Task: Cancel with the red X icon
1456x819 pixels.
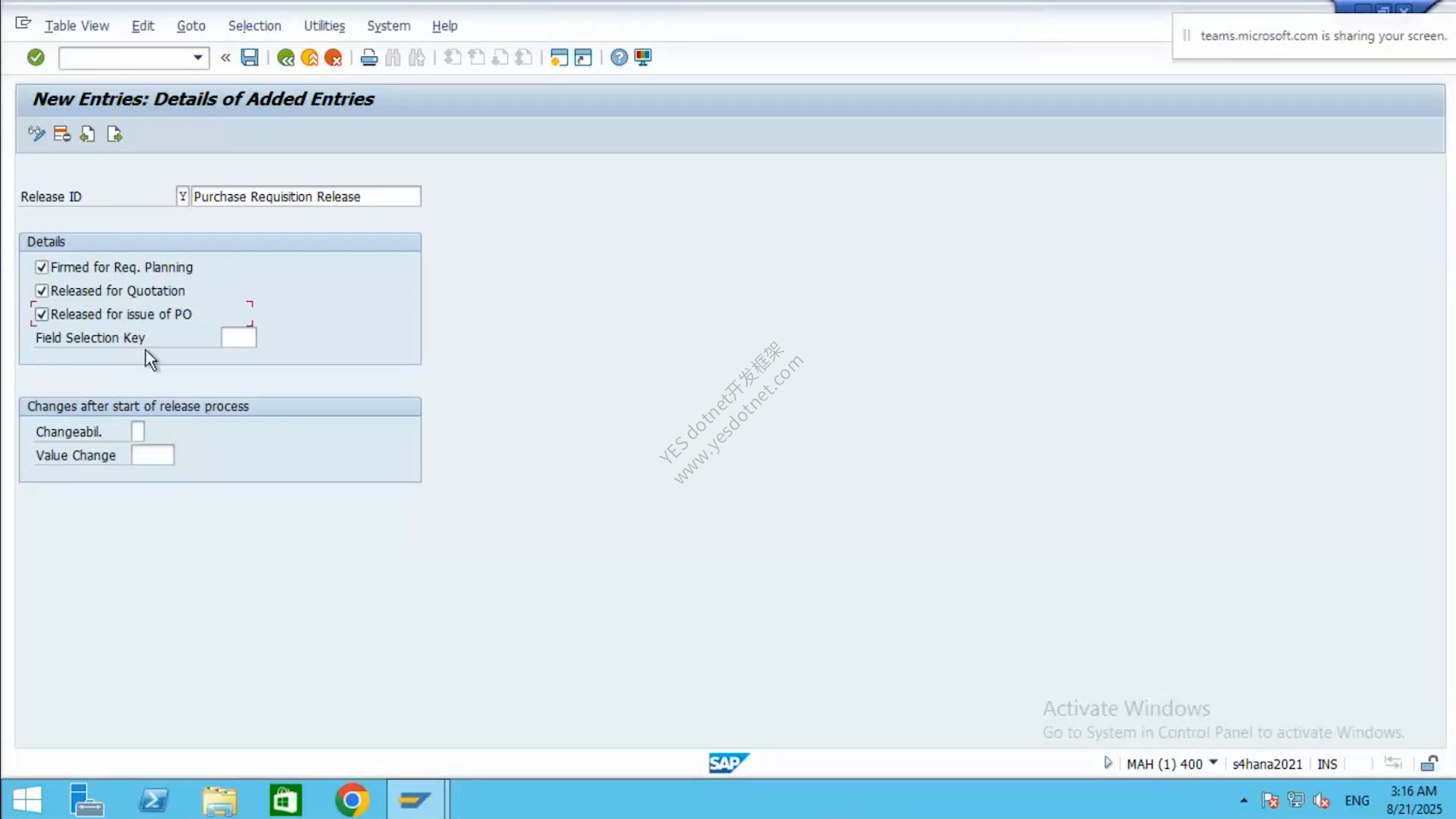Action: tap(333, 58)
